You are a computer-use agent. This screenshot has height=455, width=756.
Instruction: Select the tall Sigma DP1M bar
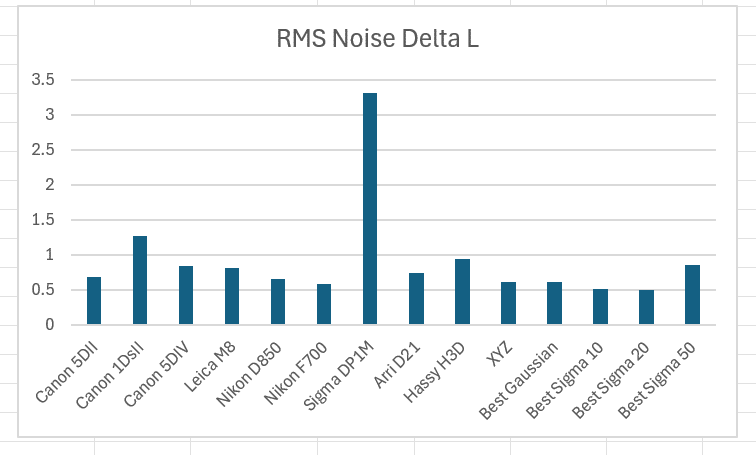370,209
